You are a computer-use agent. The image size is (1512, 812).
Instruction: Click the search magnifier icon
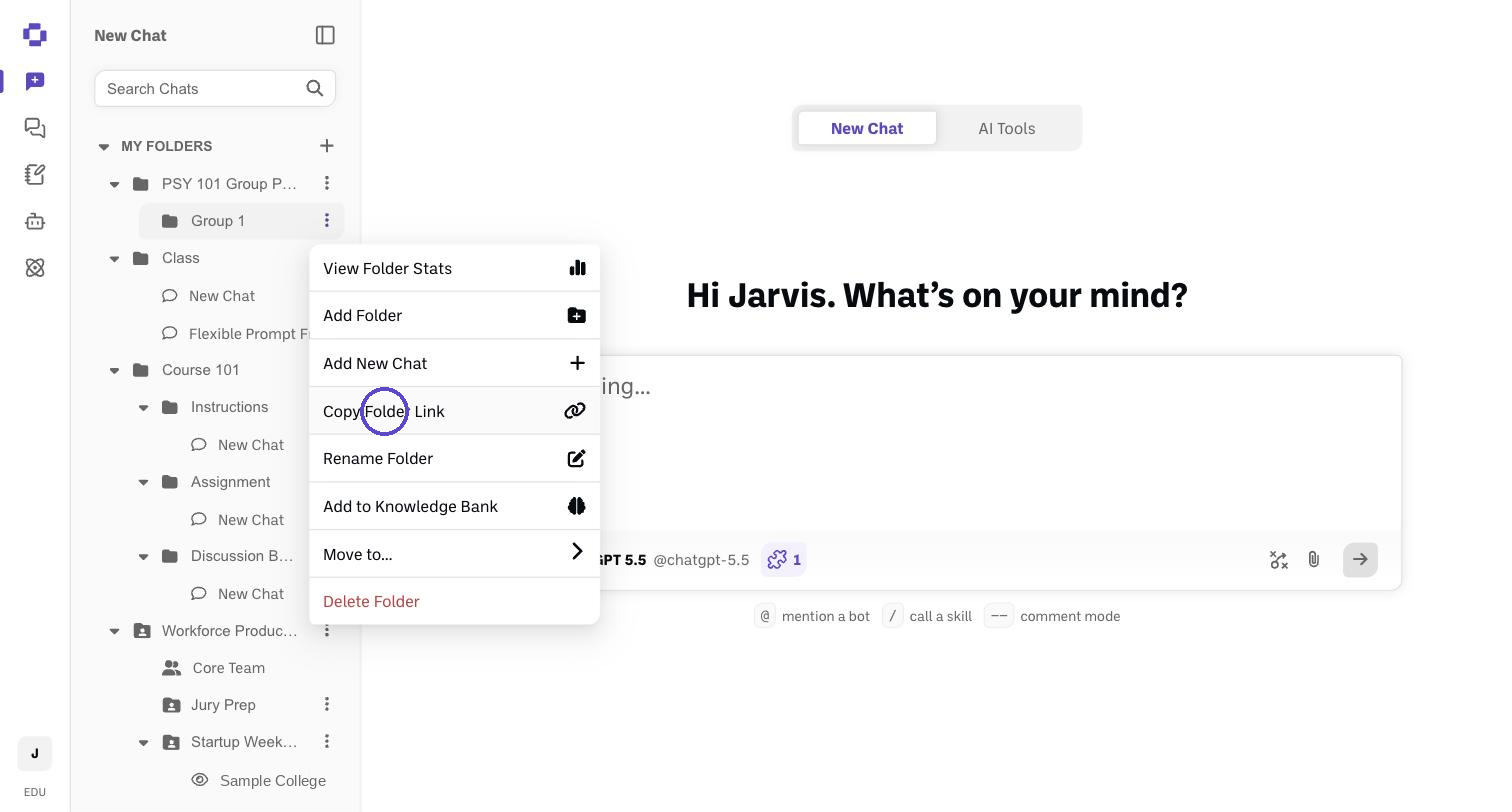[x=315, y=88]
